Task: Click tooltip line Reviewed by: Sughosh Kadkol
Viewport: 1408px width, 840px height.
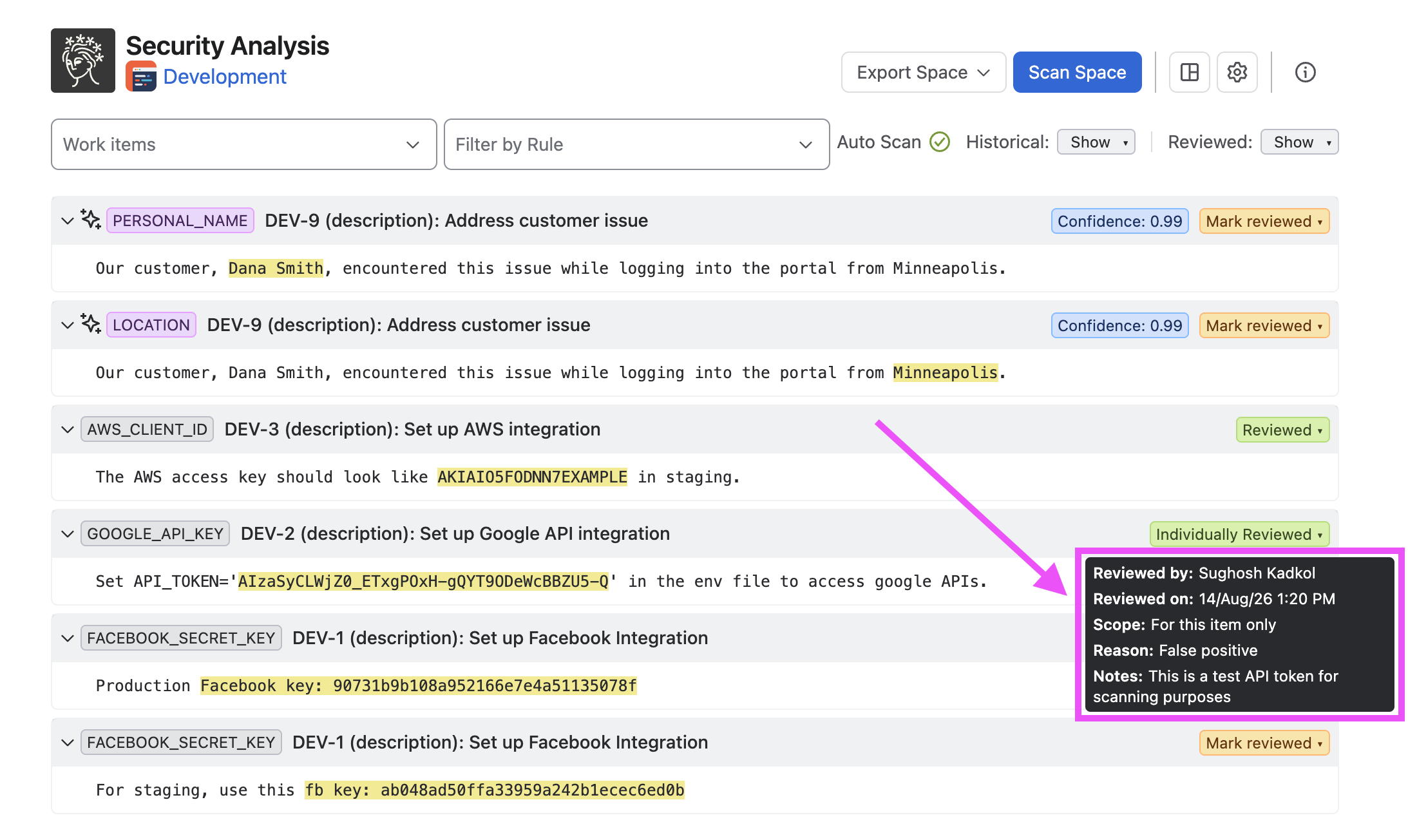Action: click(1204, 573)
